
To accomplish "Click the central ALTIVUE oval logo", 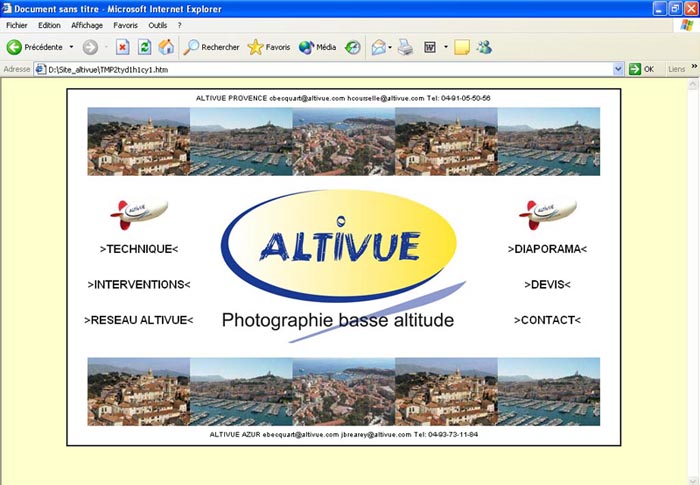I will point(339,246).
